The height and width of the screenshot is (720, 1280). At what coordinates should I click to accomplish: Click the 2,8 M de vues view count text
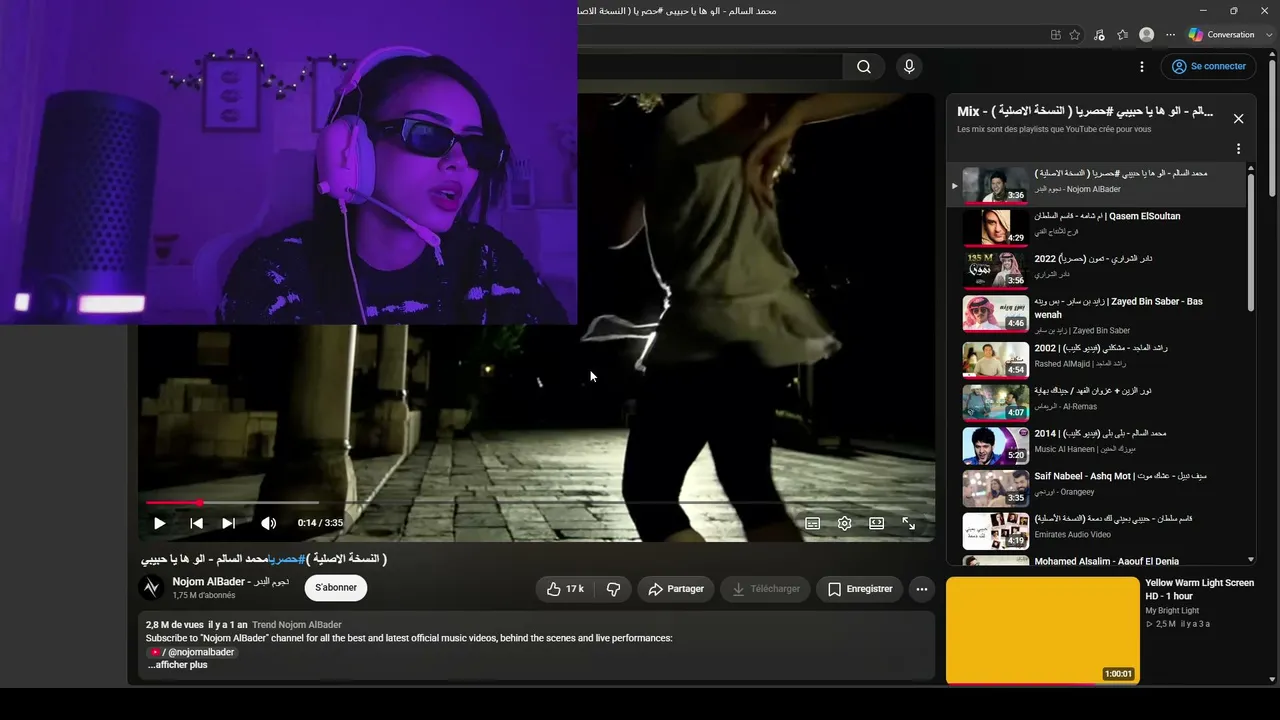click(175, 625)
